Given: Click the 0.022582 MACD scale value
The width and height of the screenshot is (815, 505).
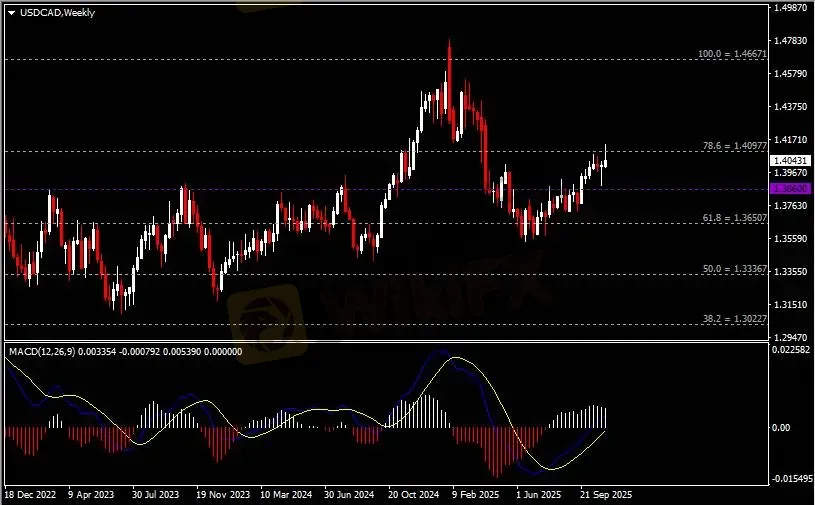Looking at the screenshot, I should (x=791, y=349).
